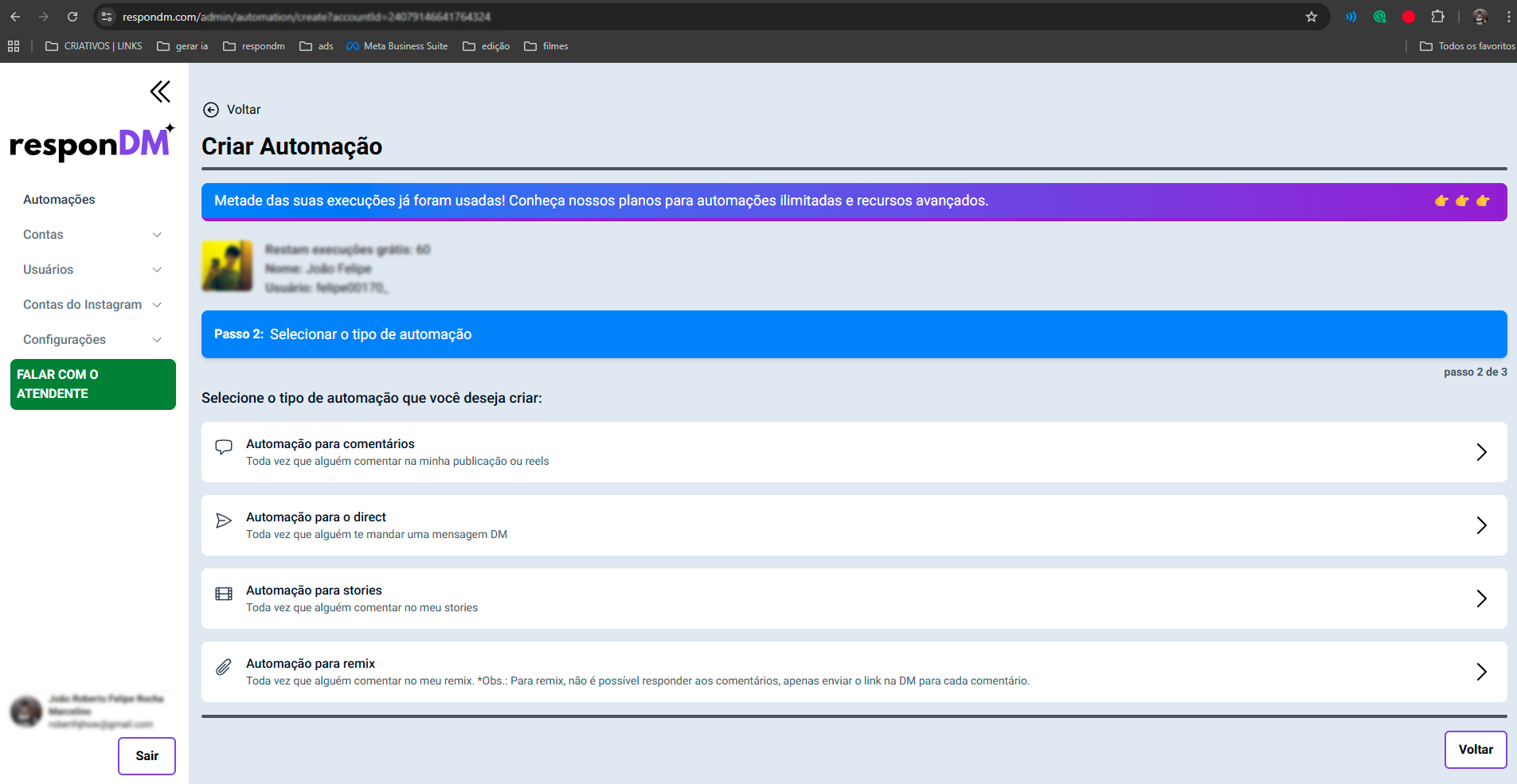Click the paper plane direct icon
This screenshot has height=784, width=1517.
[224, 521]
